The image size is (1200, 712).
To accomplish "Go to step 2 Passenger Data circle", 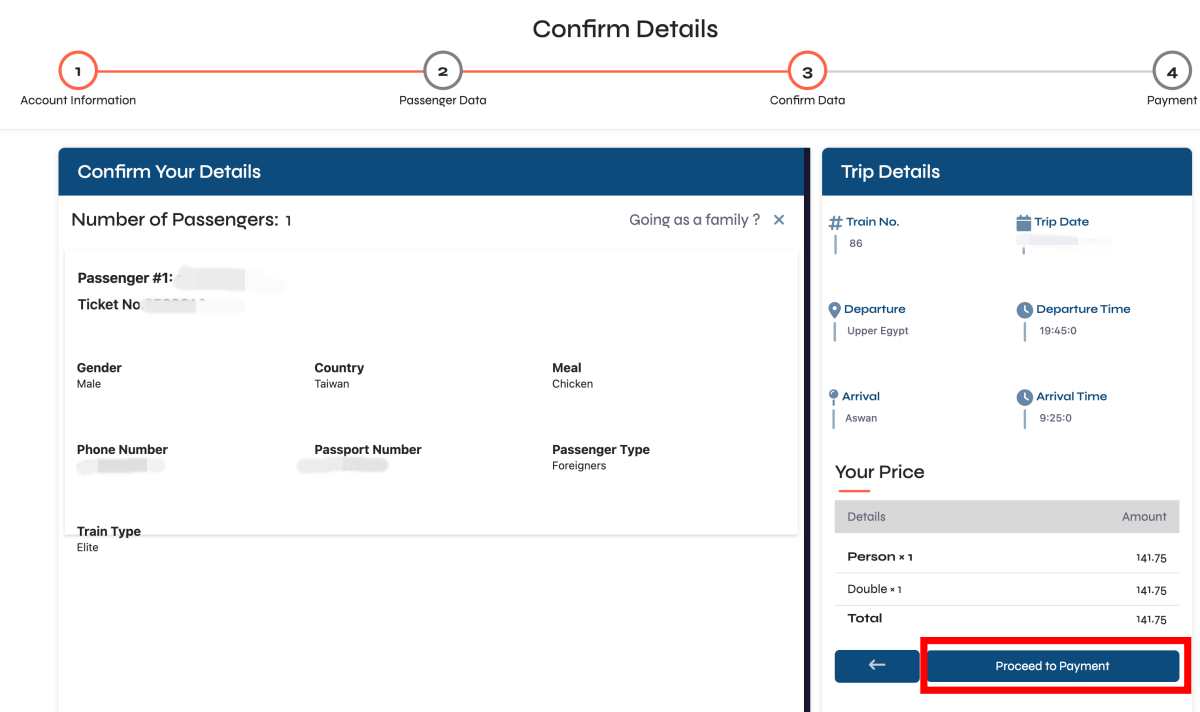I will (442, 72).
